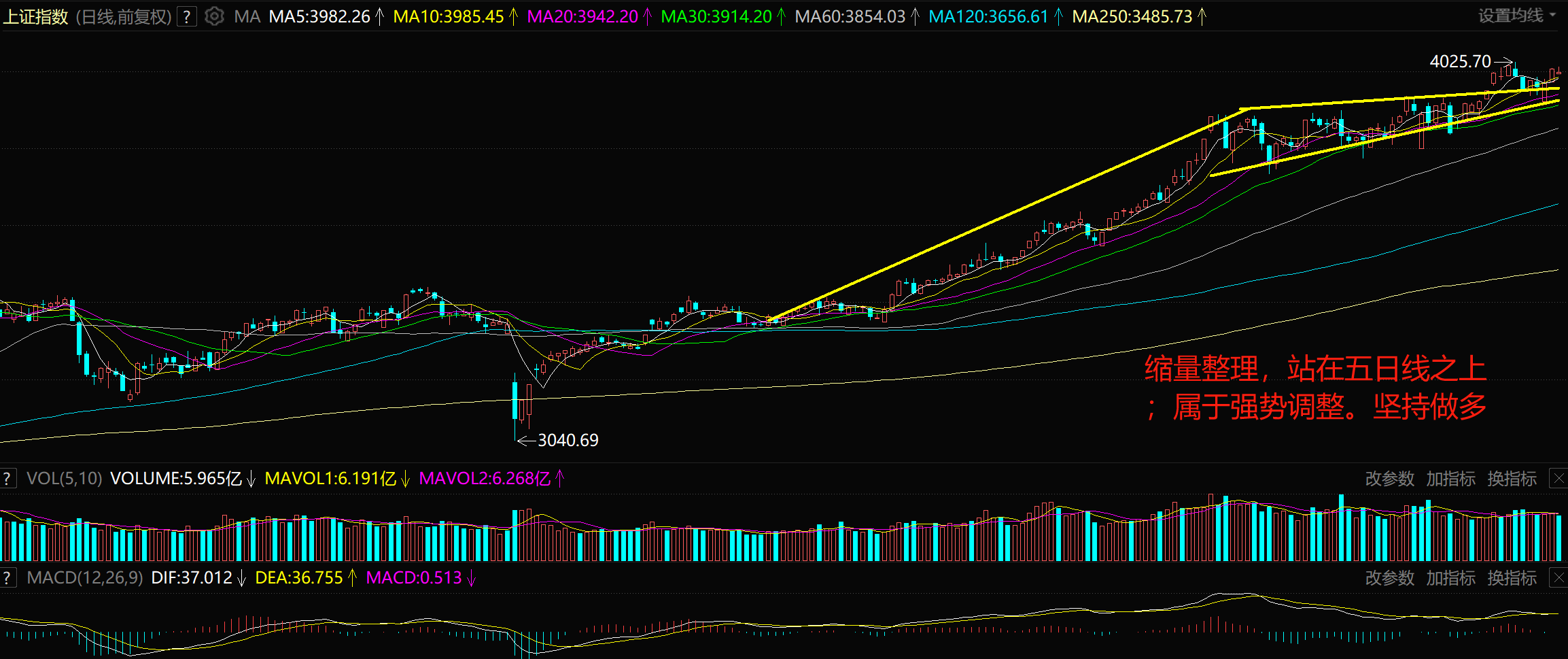Select the 上证指数 title text
Screen dimensions: 1568x659
click(x=36, y=16)
